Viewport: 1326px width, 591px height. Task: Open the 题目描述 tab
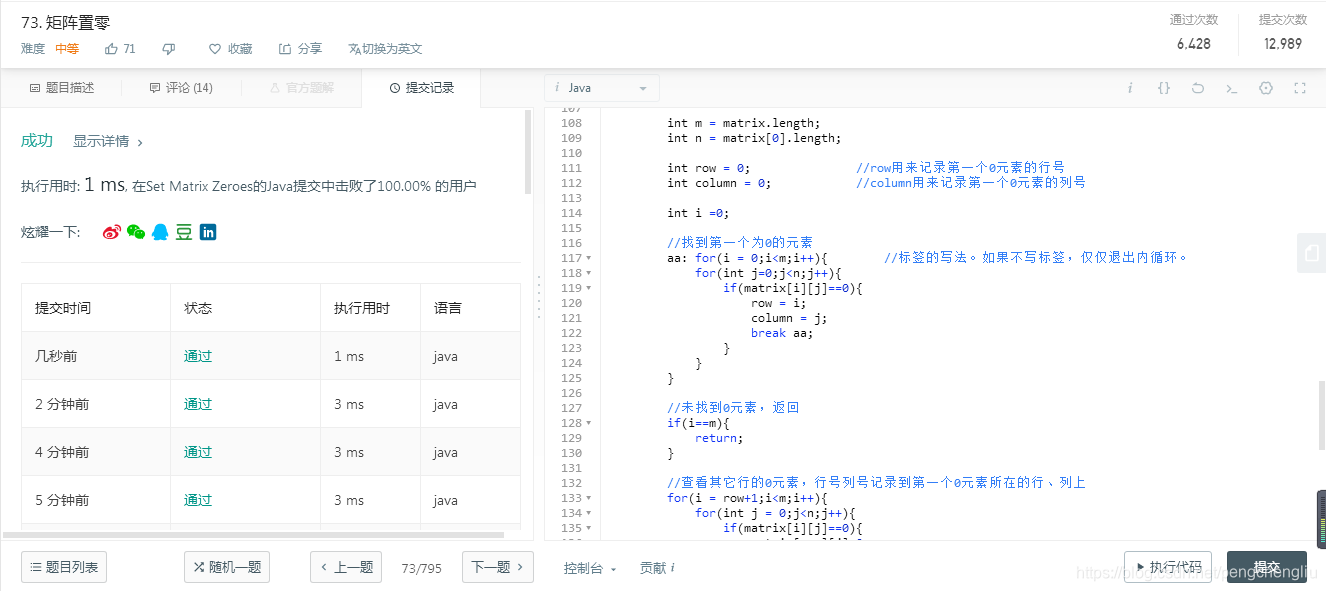point(62,88)
